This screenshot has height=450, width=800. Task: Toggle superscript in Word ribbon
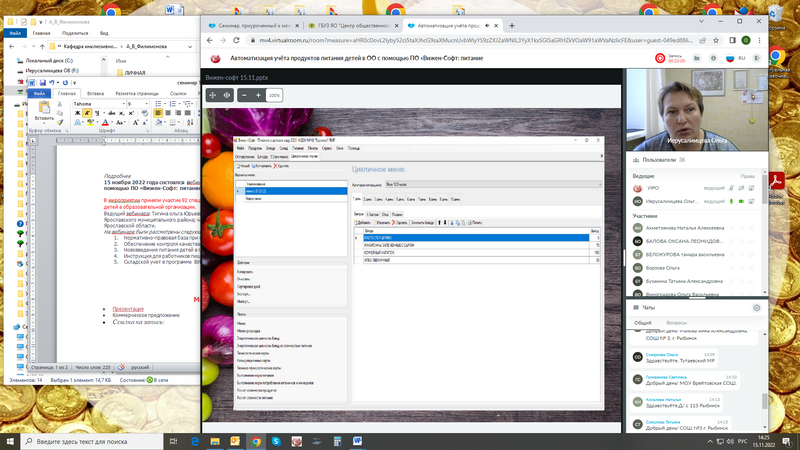coord(131,113)
